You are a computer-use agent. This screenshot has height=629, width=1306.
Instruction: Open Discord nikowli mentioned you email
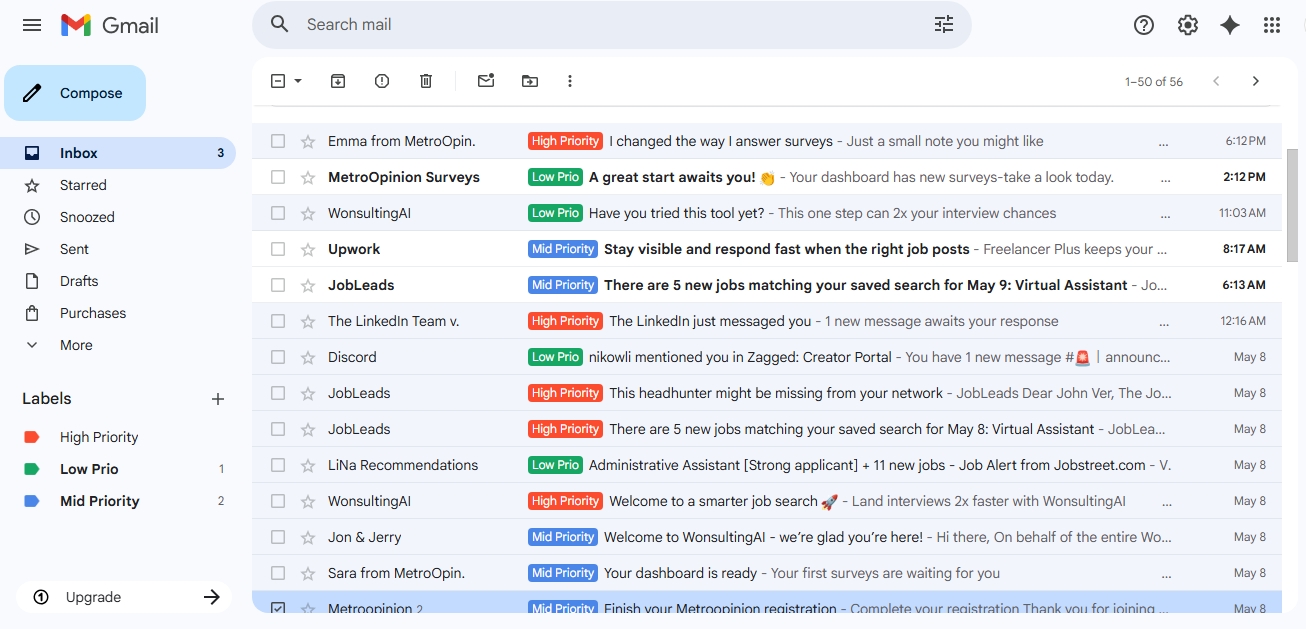point(767,357)
